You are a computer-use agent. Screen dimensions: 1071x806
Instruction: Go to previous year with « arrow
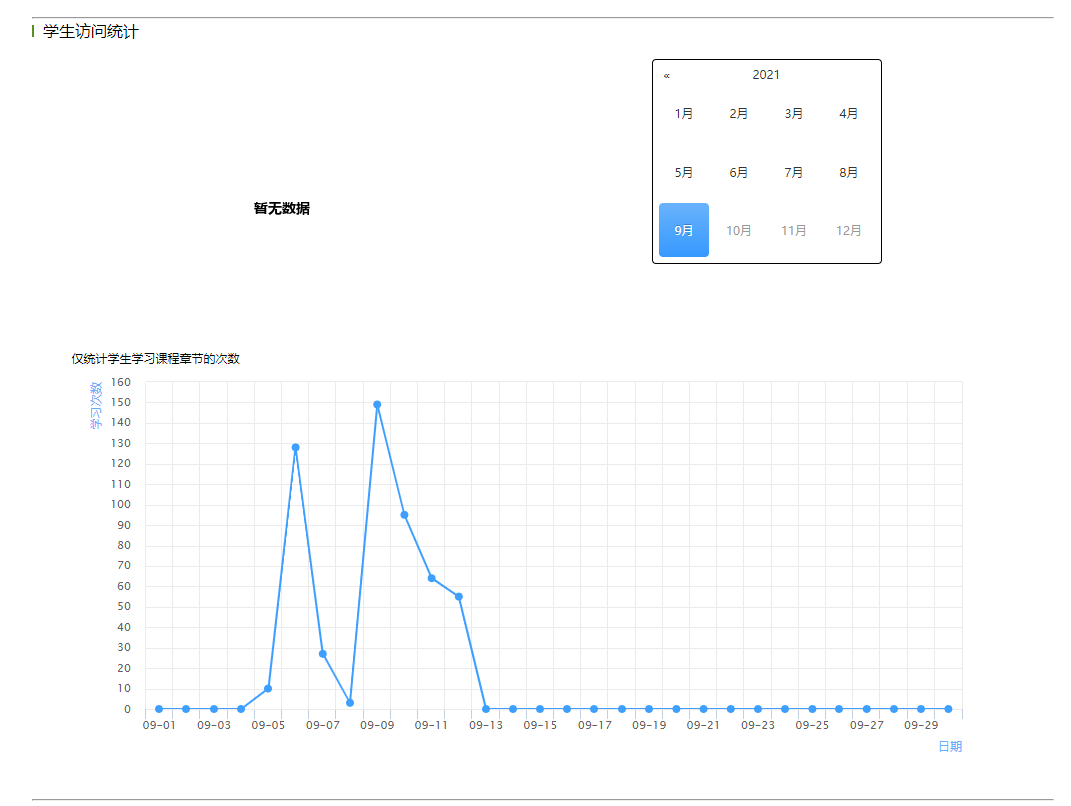point(667,76)
